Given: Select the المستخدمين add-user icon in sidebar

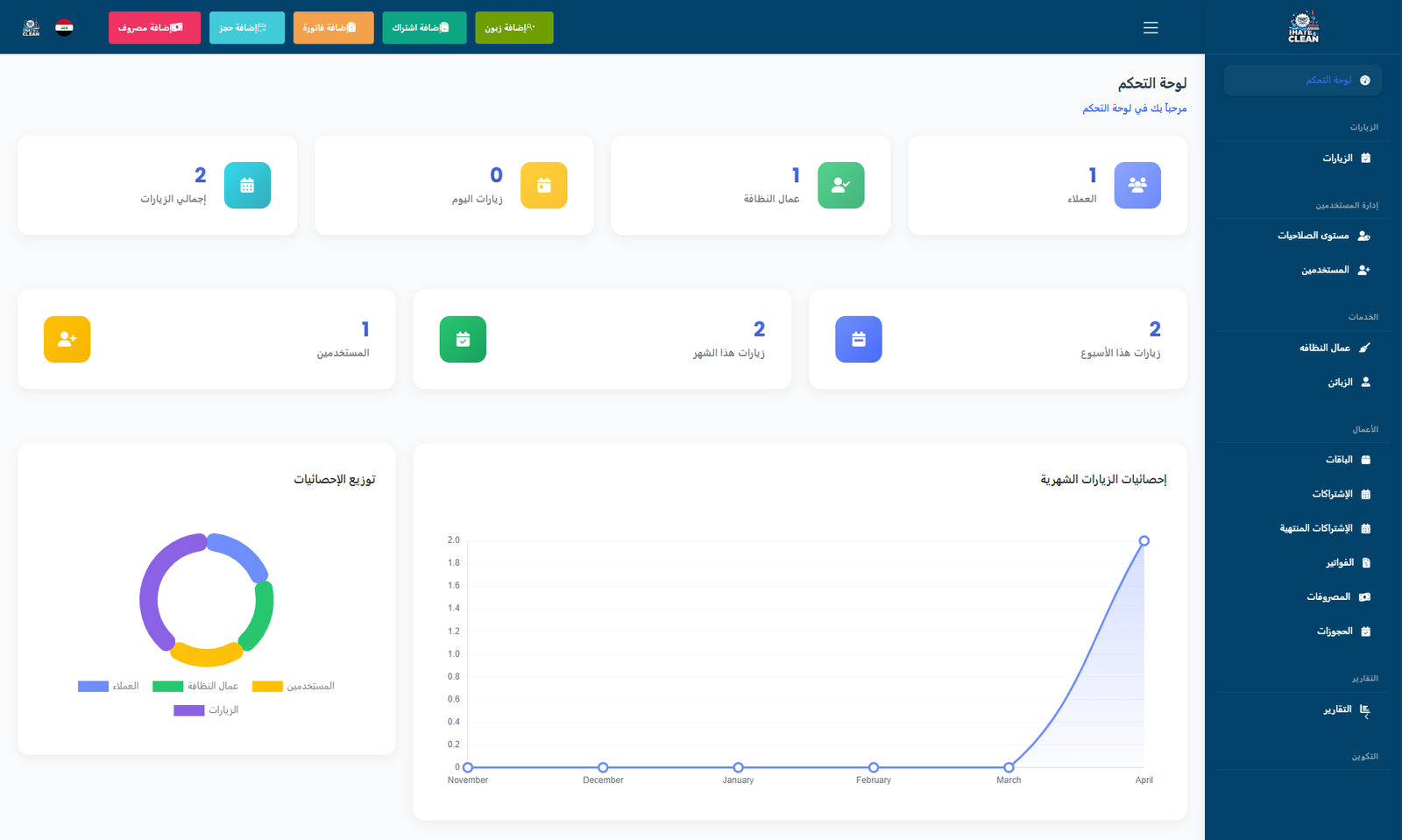Looking at the screenshot, I should point(1363,269).
